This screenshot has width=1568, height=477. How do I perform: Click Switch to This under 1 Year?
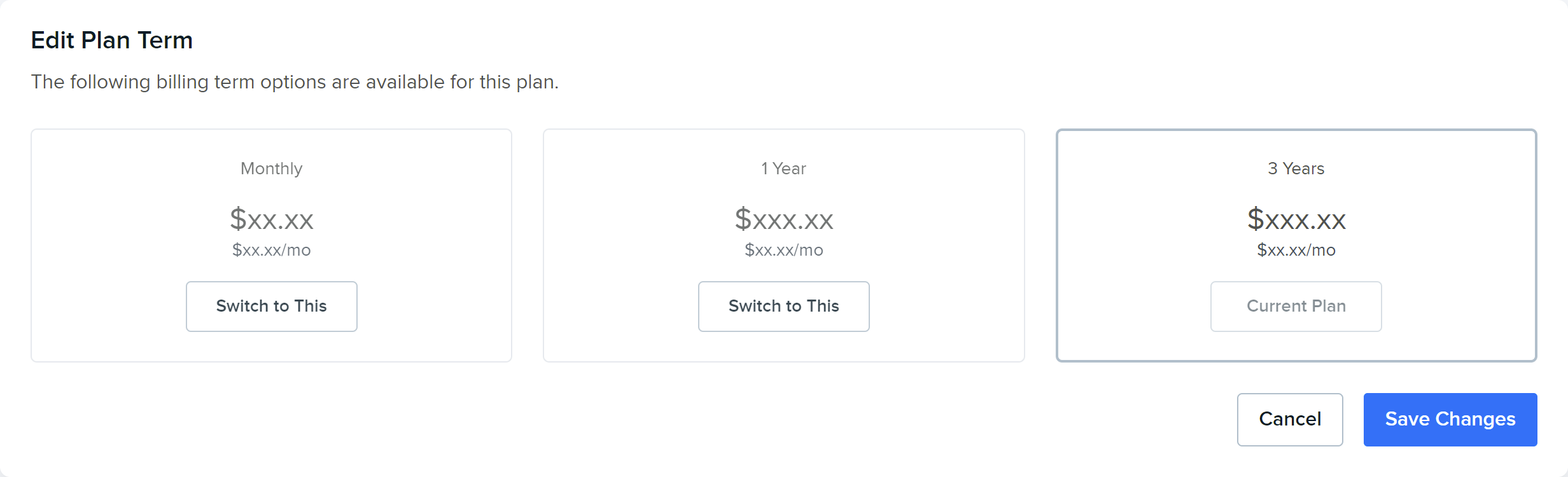784,307
